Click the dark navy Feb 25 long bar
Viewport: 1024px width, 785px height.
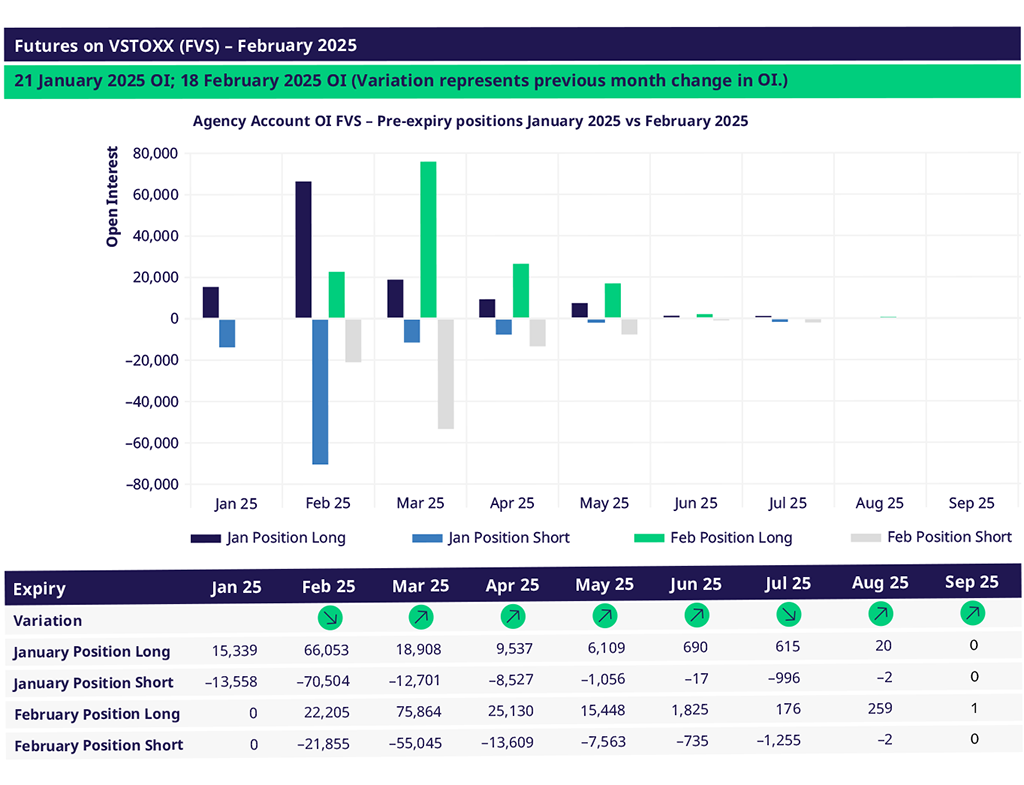[303, 250]
